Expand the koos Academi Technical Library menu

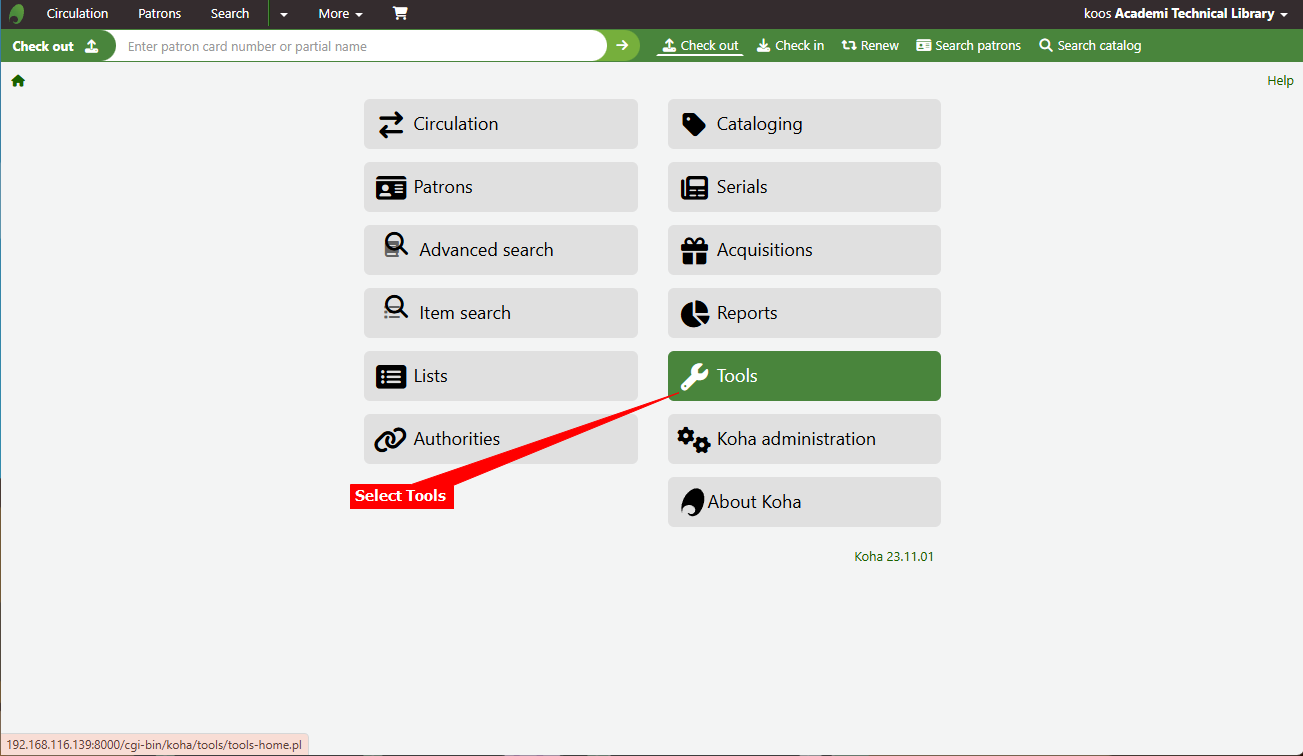click(x=1185, y=14)
